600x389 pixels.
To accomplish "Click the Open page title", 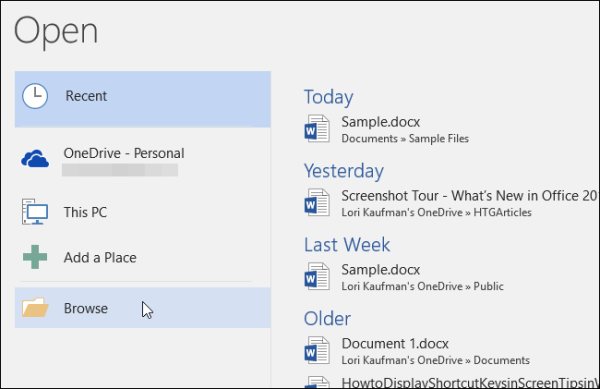I will [56, 32].
